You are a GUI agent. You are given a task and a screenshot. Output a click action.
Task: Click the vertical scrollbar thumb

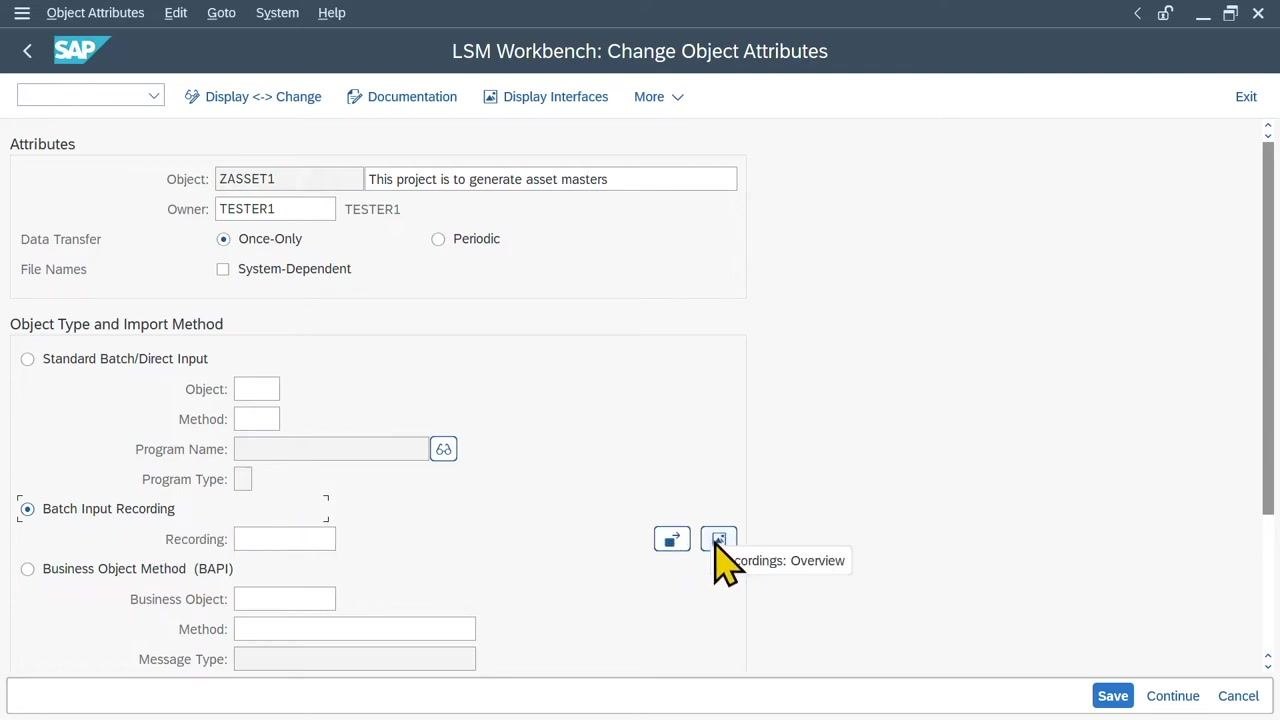(1268, 330)
